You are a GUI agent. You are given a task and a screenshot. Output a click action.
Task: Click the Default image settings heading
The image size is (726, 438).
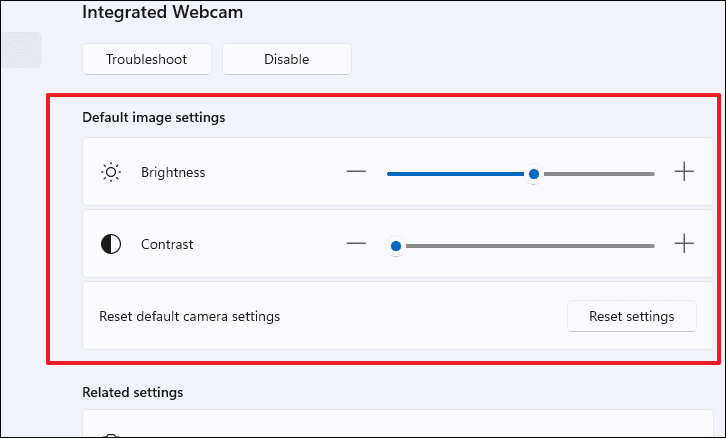154,117
